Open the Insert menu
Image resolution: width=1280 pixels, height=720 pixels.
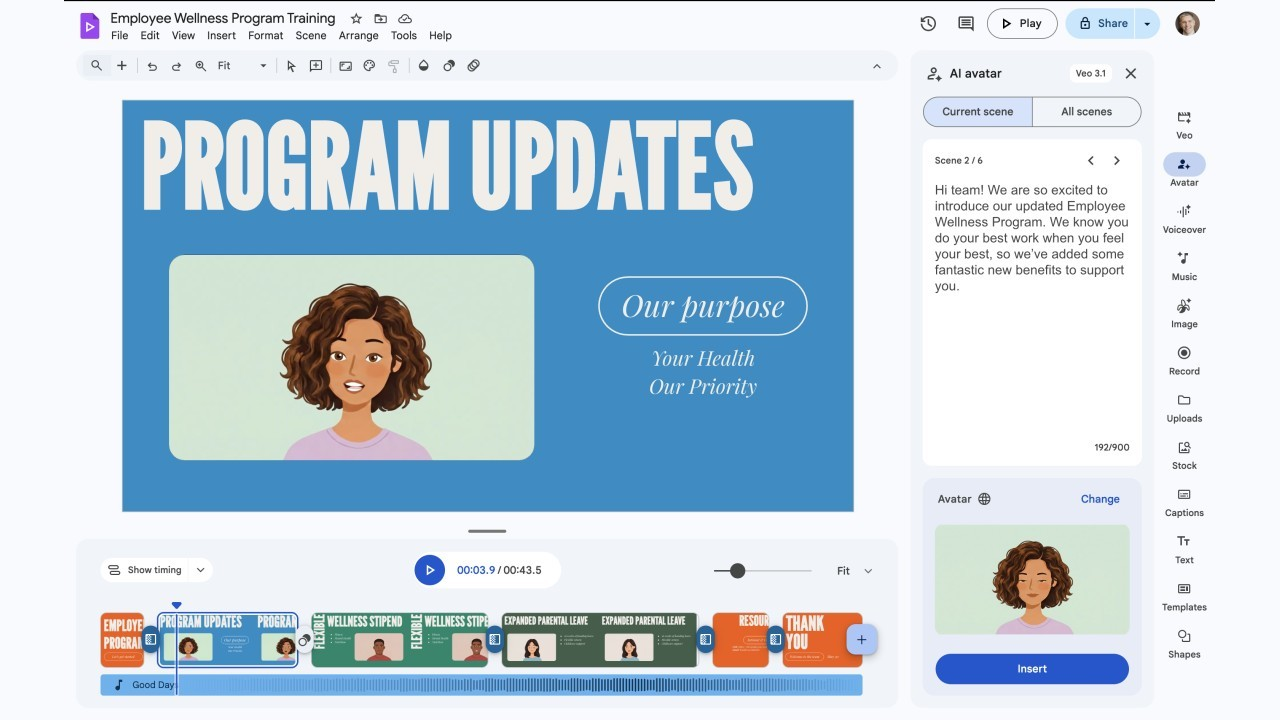click(221, 35)
